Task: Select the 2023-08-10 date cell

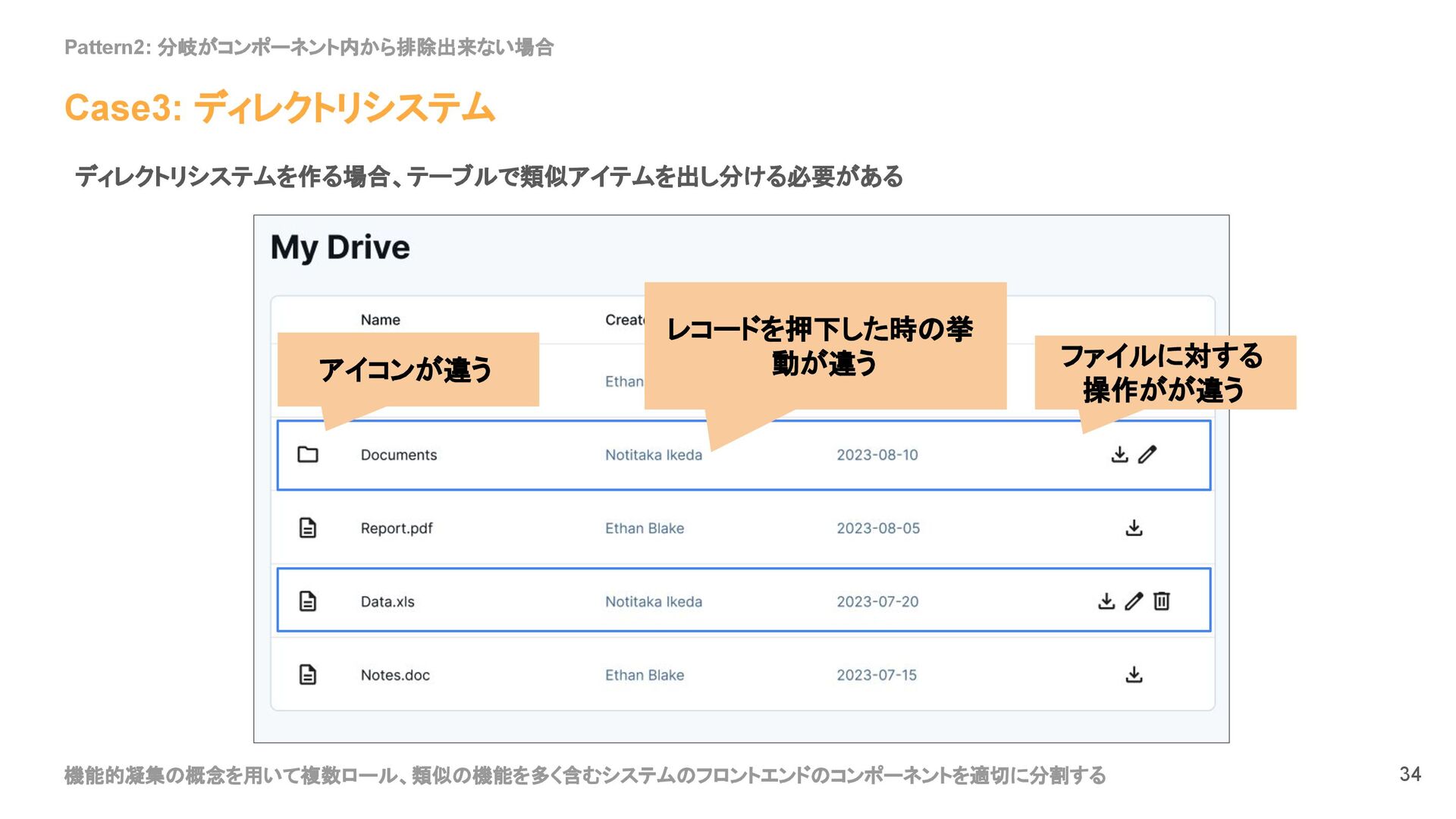Action: pos(877,455)
